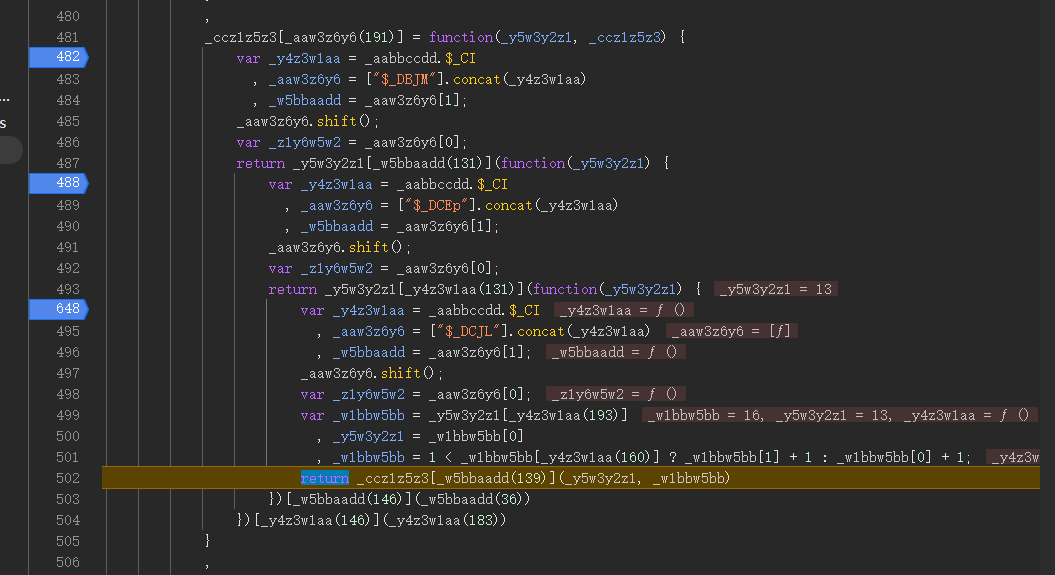Click '$_CI' property on line 488
Viewport: 1055px width, 575px height.
tap(493, 184)
